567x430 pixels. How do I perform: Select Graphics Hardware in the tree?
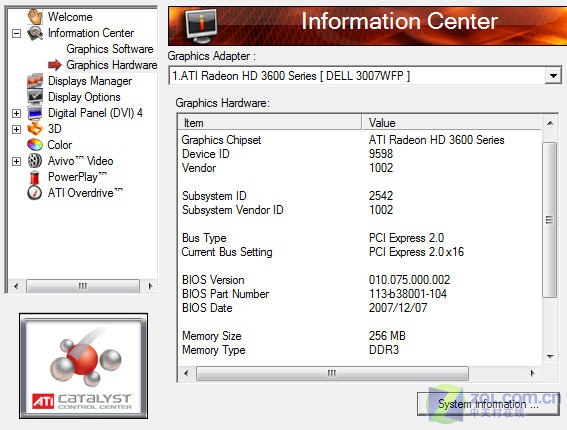111,65
